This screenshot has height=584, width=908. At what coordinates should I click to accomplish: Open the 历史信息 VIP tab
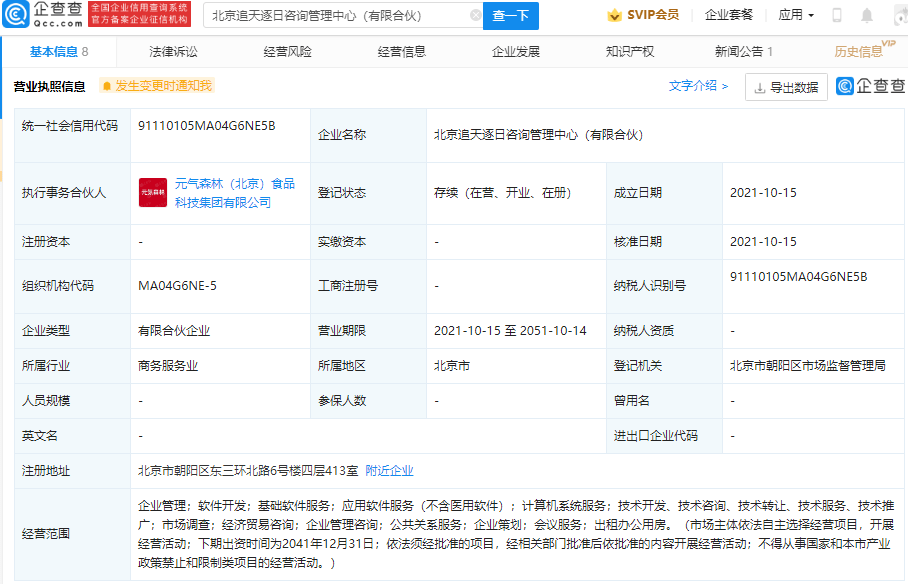click(x=859, y=52)
